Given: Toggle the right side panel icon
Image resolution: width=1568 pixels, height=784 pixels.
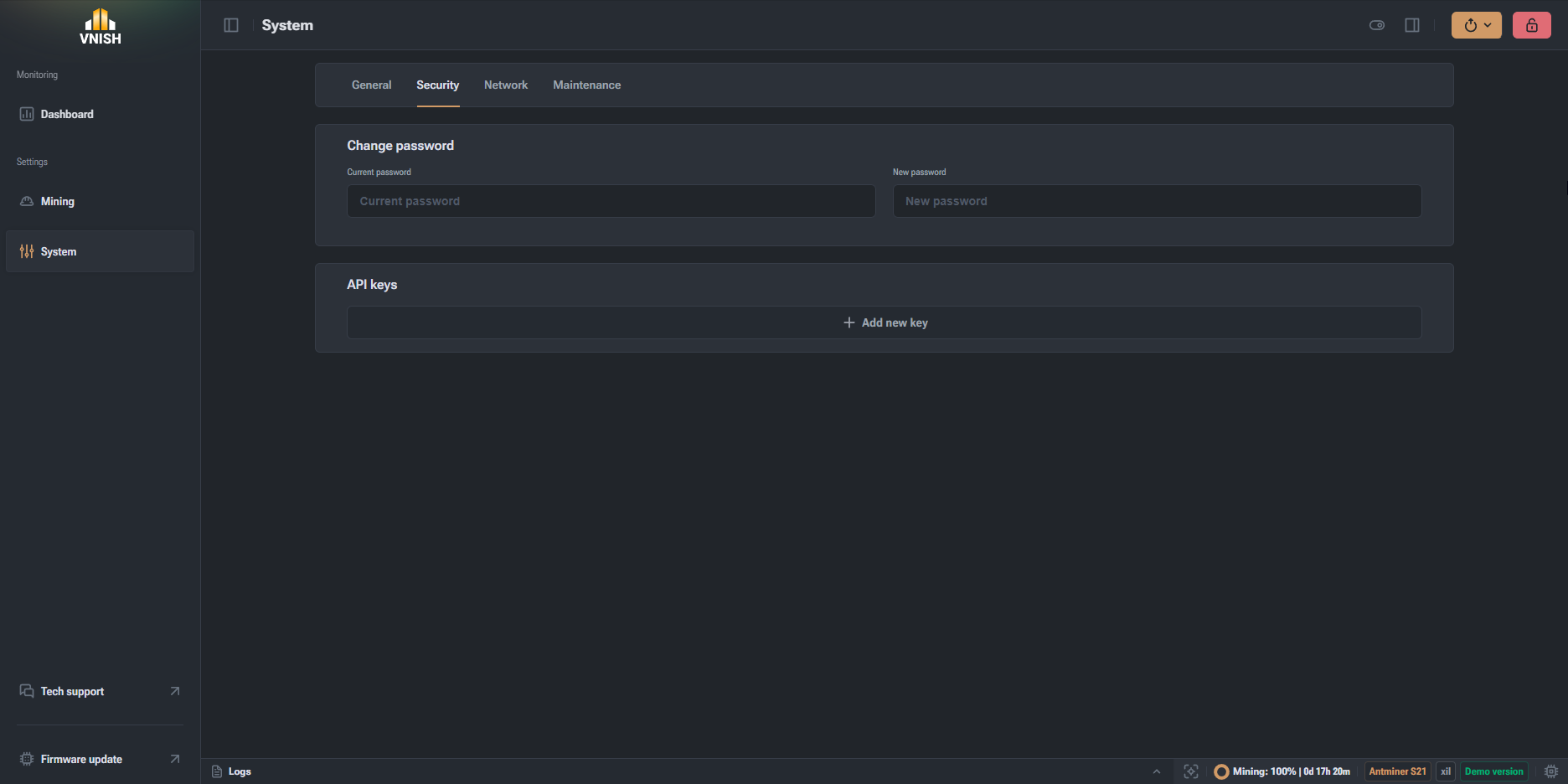Looking at the screenshot, I should 1412,25.
